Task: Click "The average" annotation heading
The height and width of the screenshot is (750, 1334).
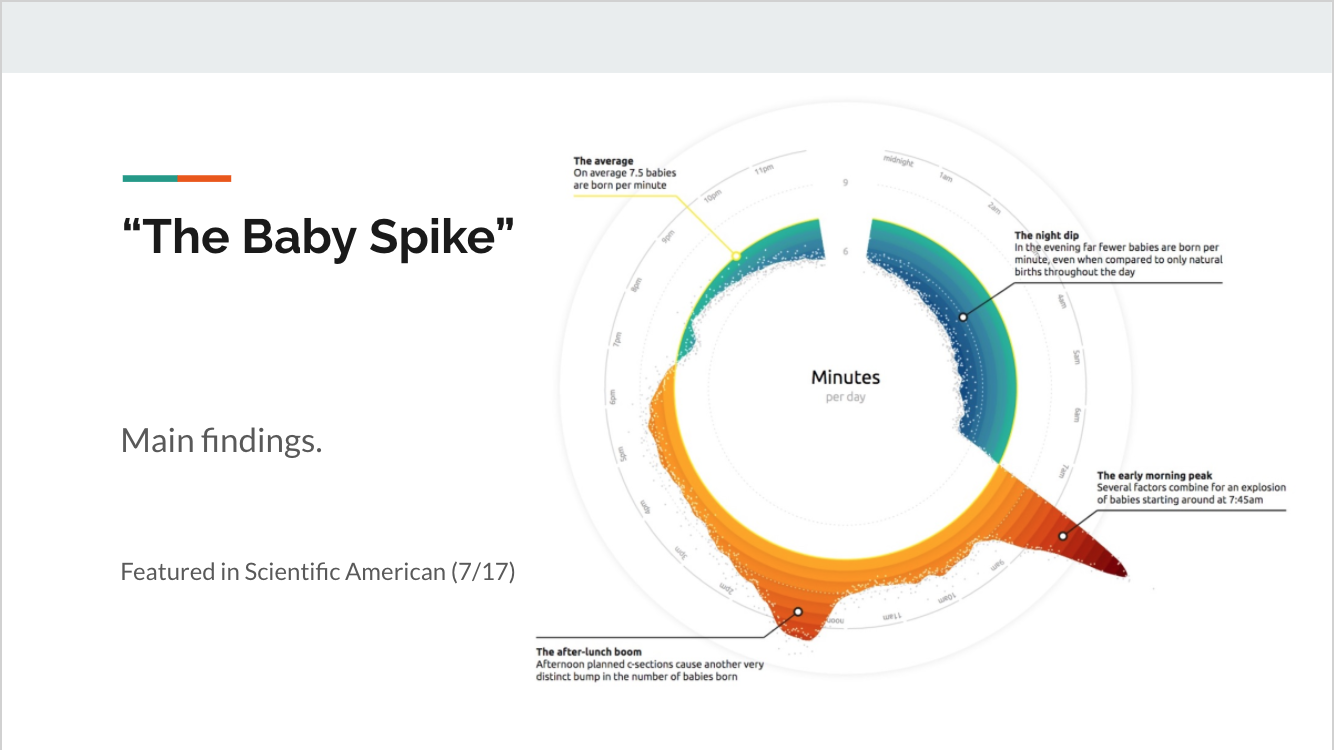Action: tap(603, 161)
